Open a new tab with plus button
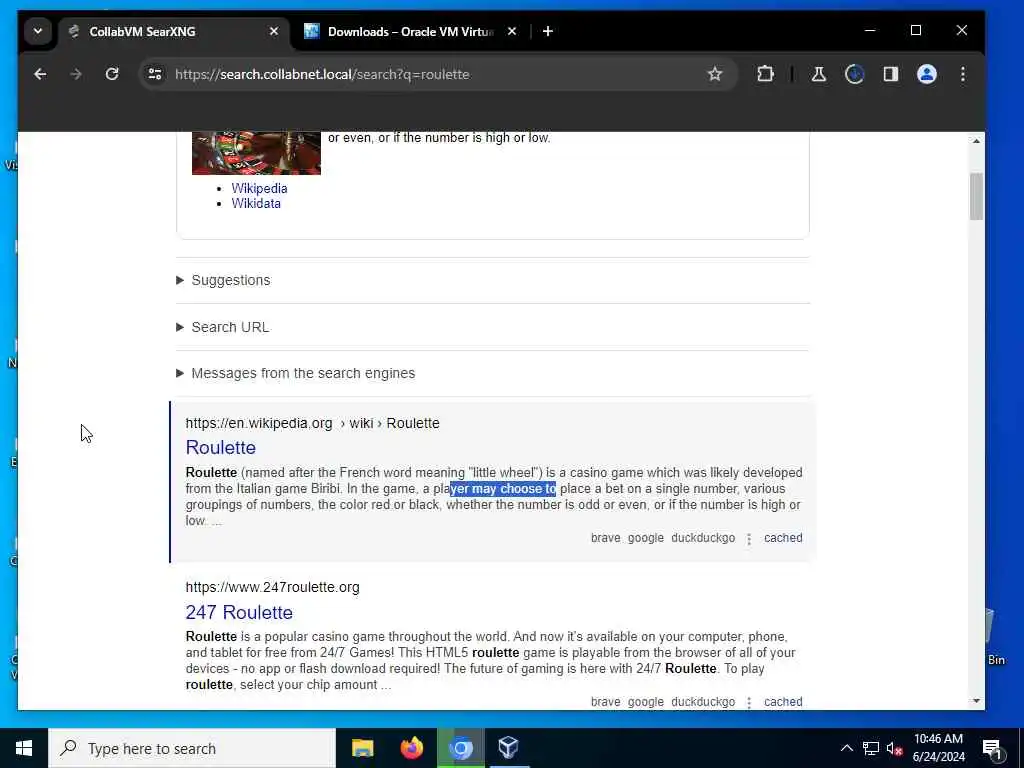The height and width of the screenshot is (768, 1024). click(547, 31)
